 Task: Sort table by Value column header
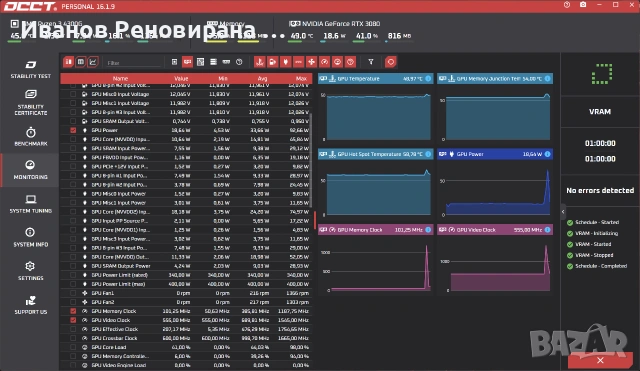[x=181, y=78]
